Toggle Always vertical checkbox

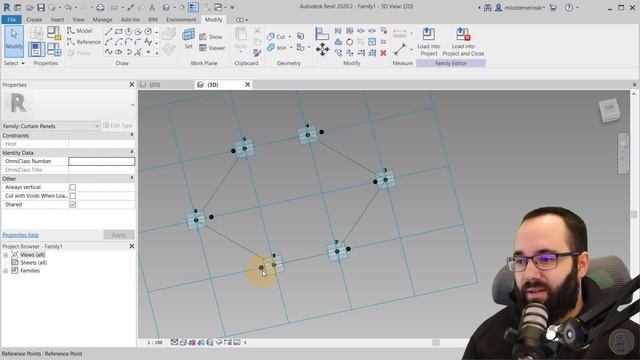pos(73,187)
